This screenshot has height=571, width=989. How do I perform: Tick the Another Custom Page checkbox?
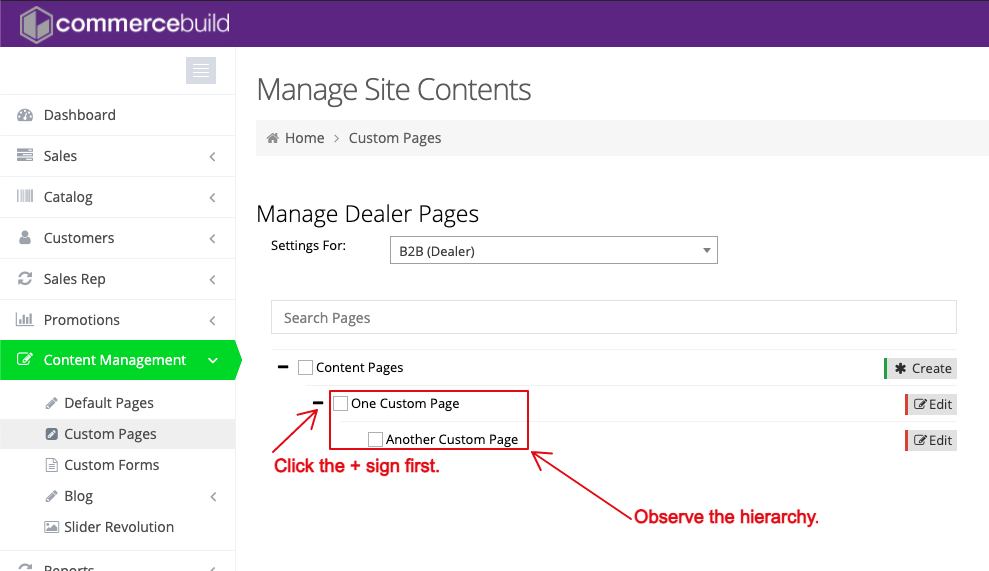[x=376, y=439]
